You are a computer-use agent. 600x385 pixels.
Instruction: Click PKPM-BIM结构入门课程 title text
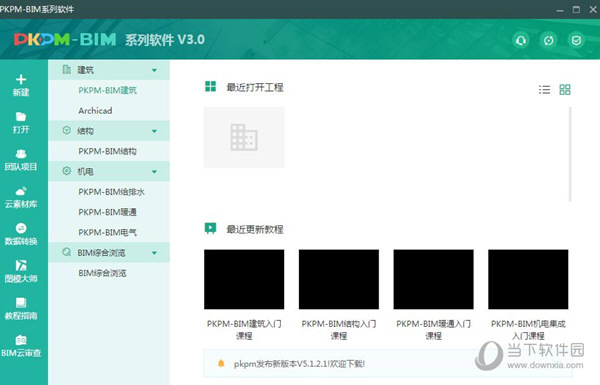pyautogui.click(x=339, y=330)
